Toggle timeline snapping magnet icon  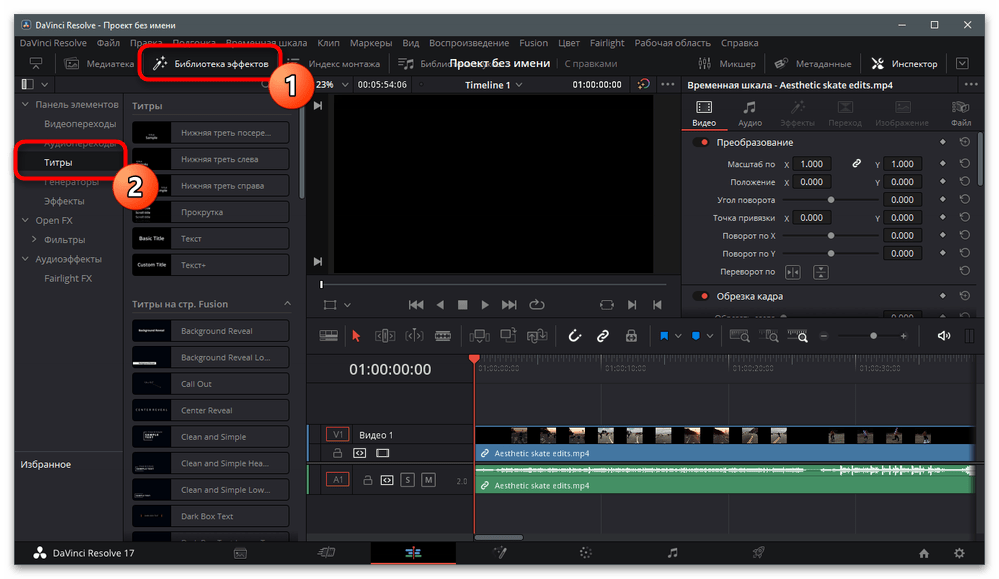point(575,337)
